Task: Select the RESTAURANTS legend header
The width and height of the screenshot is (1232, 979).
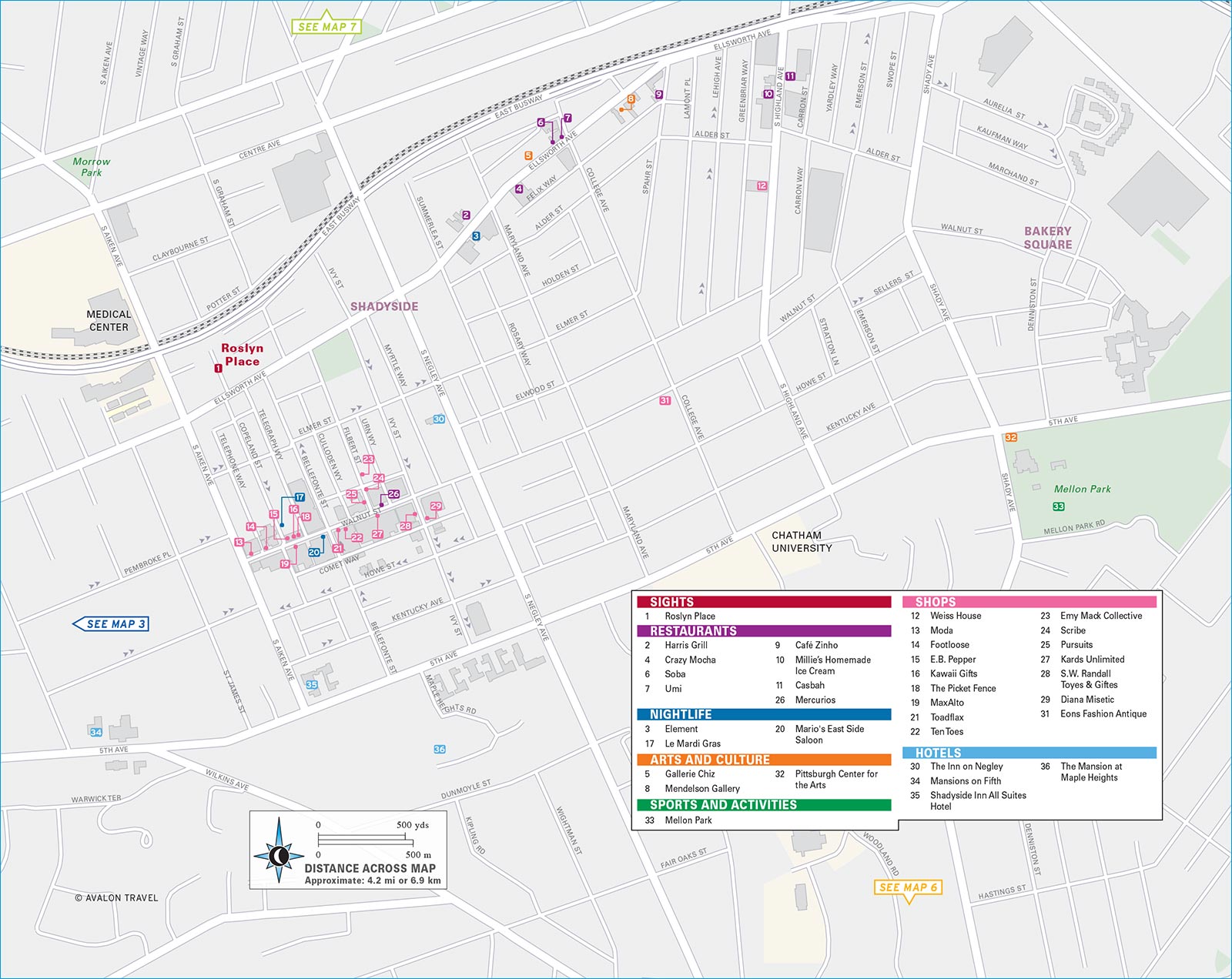Action: 764,631
